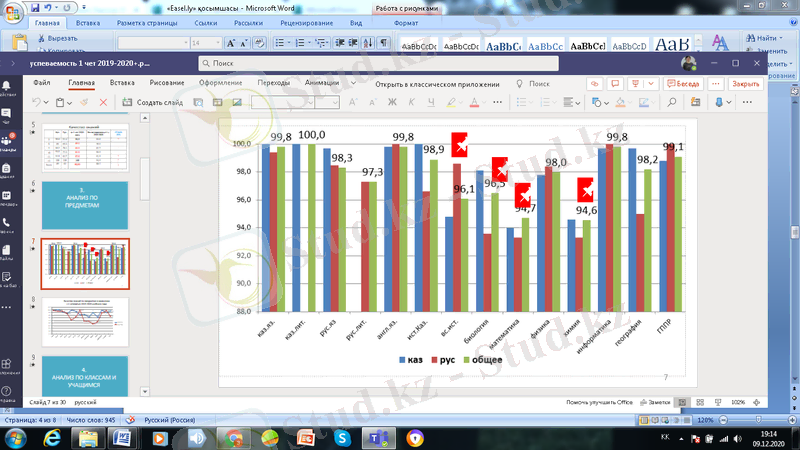This screenshot has height=450, width=800.
Task: Click the Skype icon in taskbar
Action: [x=343, y=438]
